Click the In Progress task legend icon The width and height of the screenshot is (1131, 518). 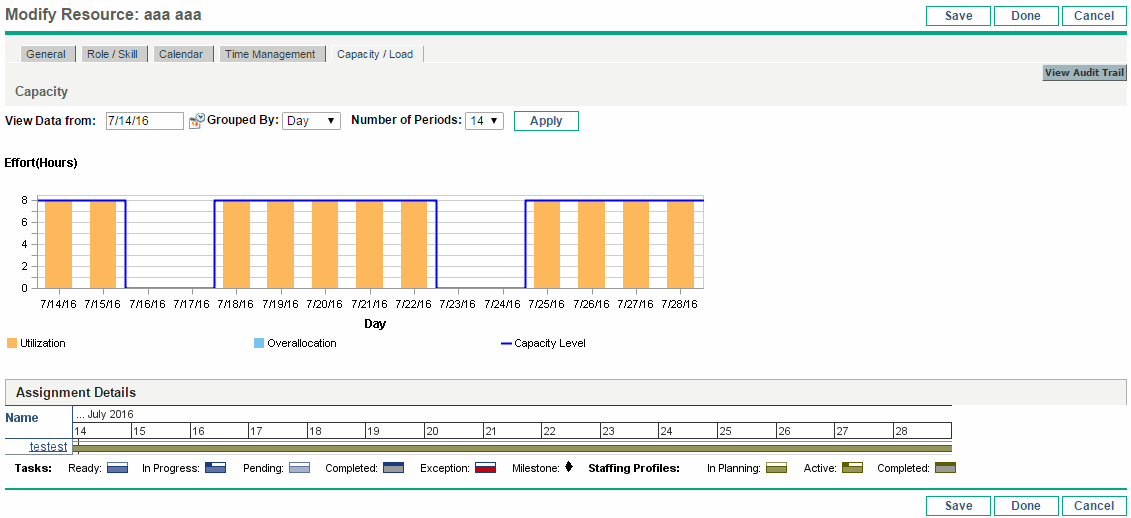click(215, 468)
